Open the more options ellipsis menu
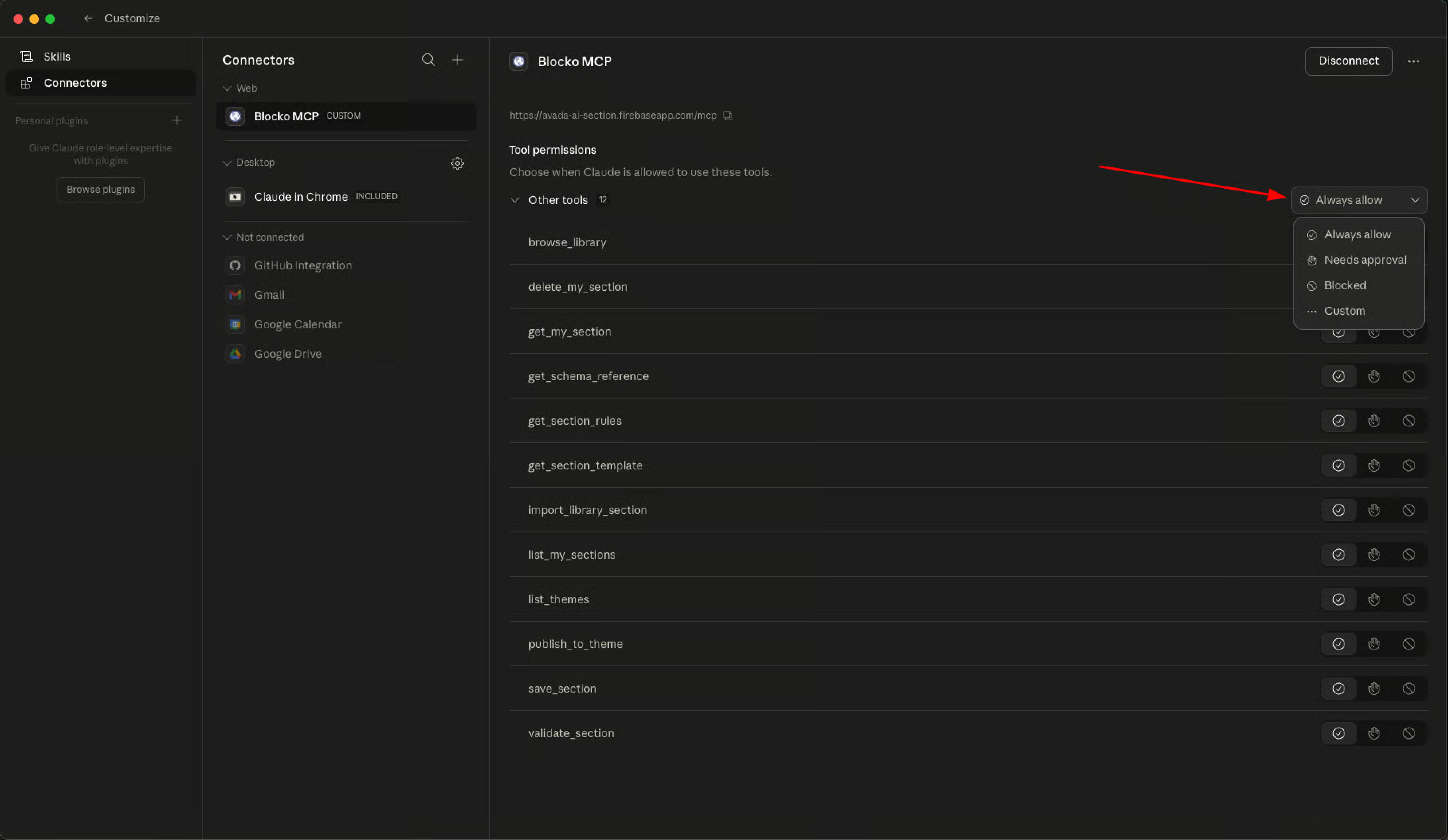Image resolution: width=1448 pixels, height=840 pixels. [1413, 61]
